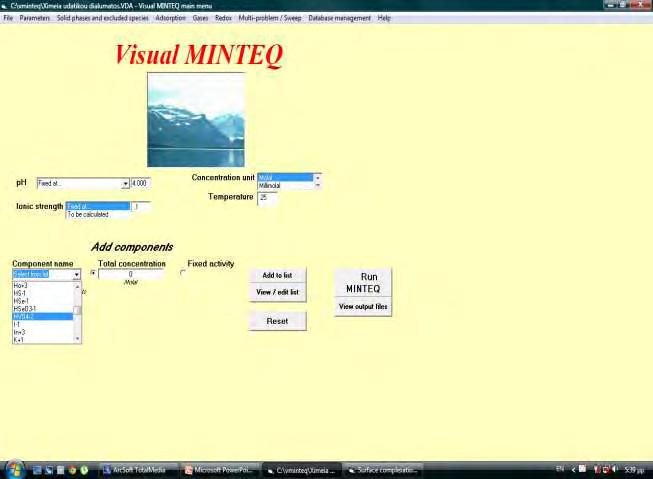Open the Windows Start orb
The width and height of the screenshot is (653, 479).
(x=14, y=470)
